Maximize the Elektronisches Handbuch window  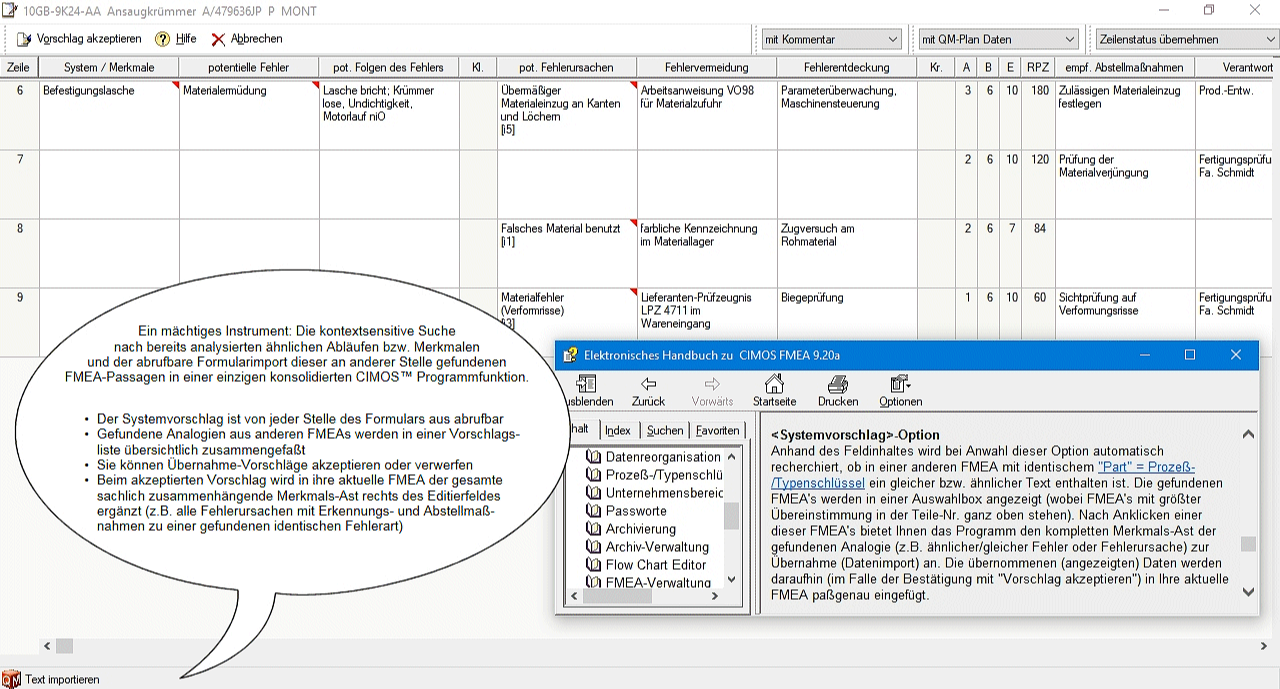click(x=1190, y=354)
